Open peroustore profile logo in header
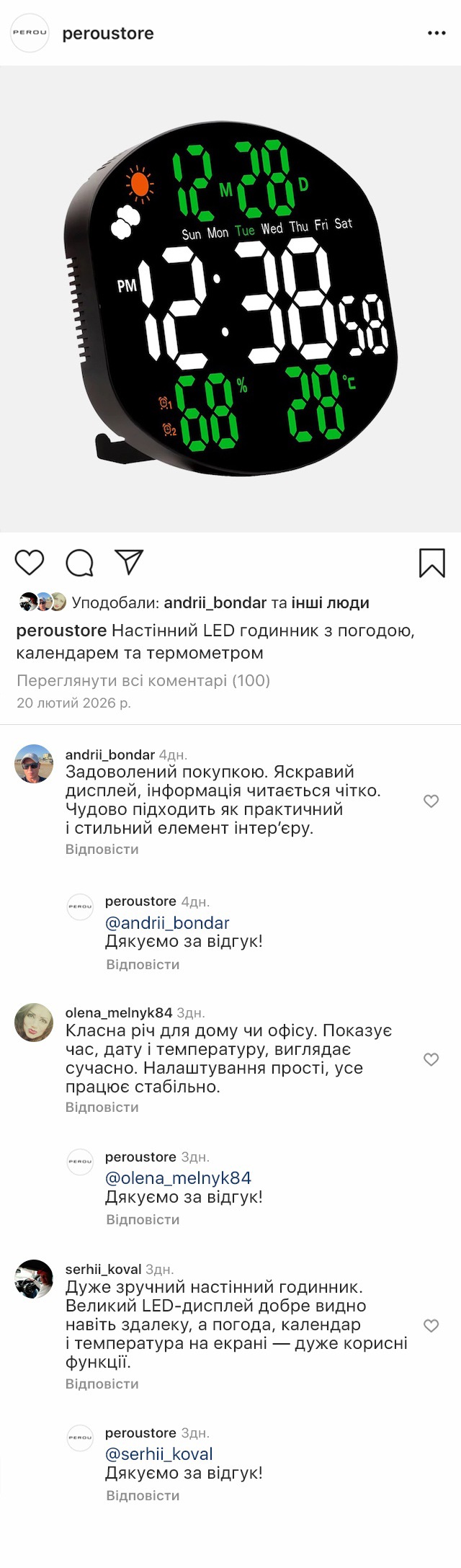Image resolution: width=461 pixels, height=1568 pixels. (30, 33)
